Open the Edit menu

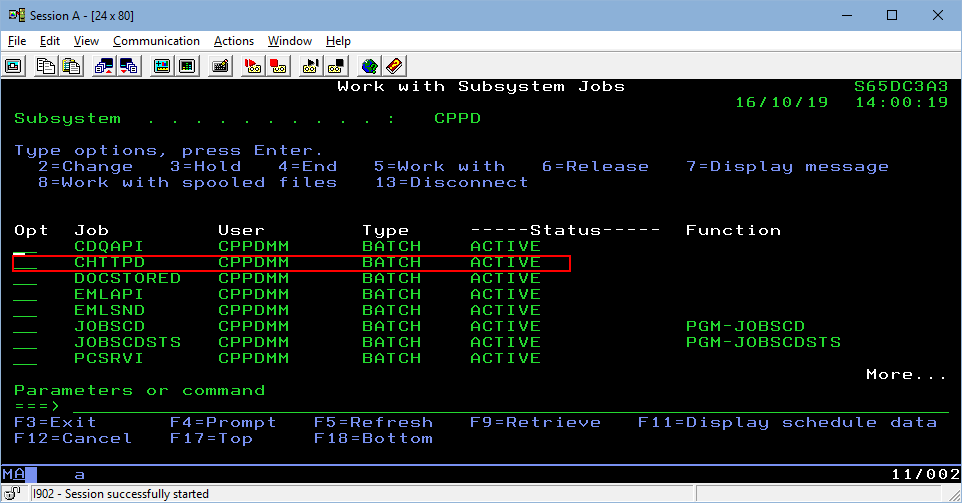tap(50, 41)
